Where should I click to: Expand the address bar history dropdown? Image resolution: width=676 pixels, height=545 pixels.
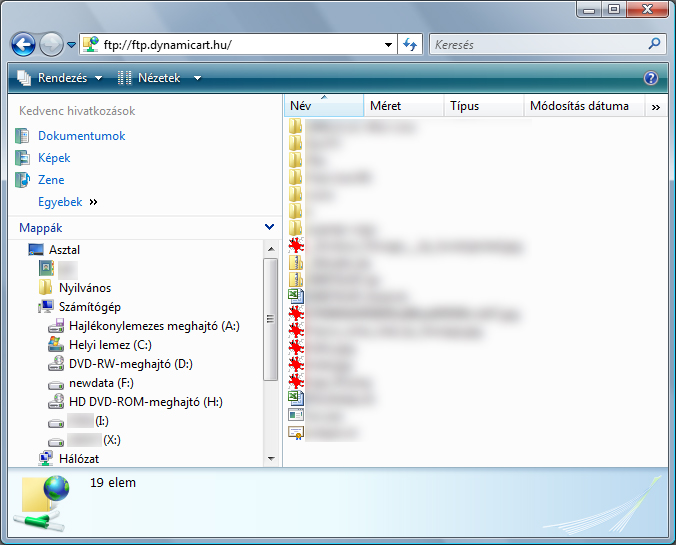coord(388,44)
